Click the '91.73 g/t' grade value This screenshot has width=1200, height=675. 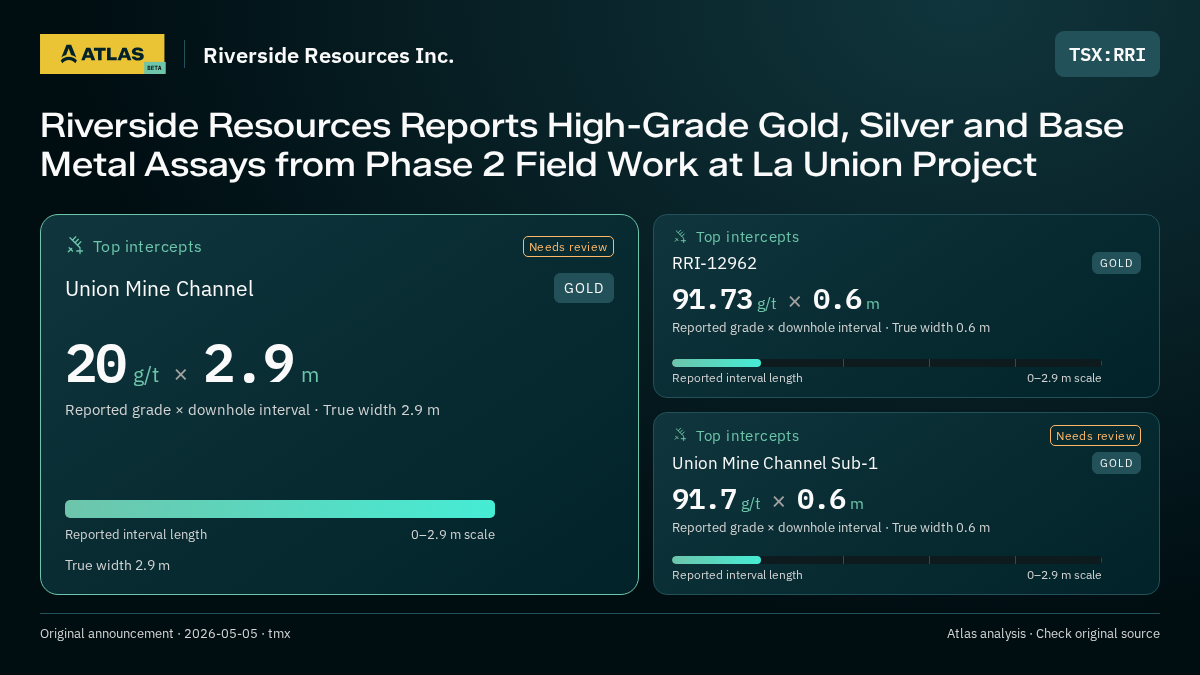coord(724,300)
